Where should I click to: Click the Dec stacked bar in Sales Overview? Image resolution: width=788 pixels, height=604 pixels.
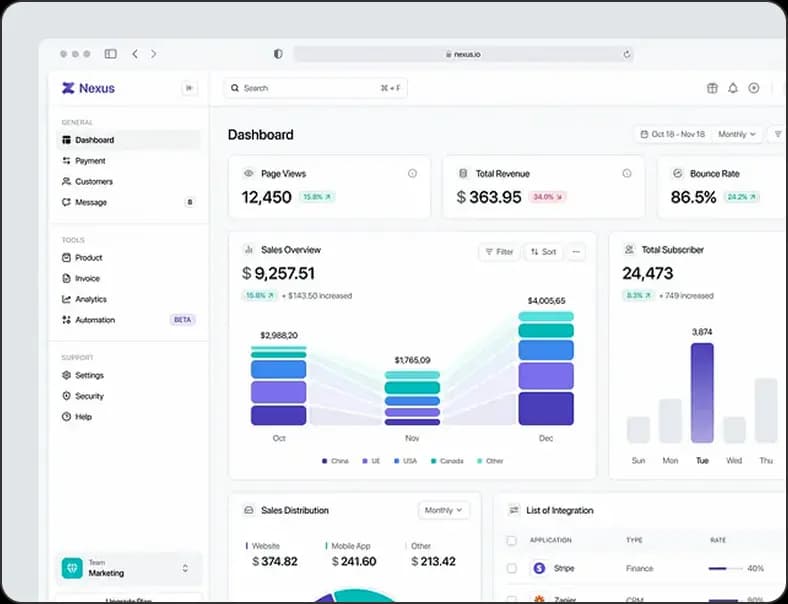[x=546, y=368]
